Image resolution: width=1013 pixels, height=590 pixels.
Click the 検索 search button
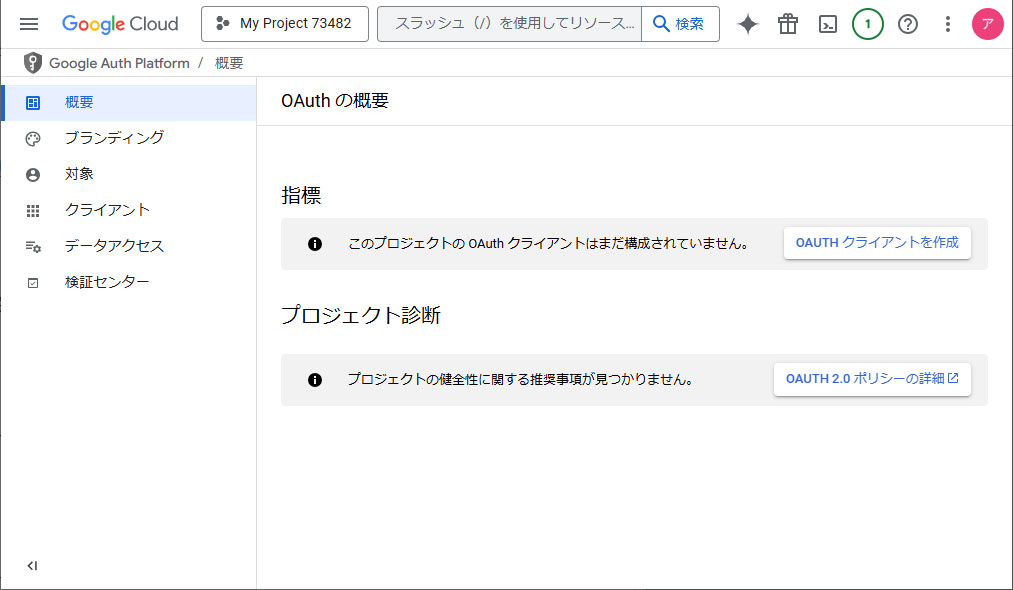tap(680, 24)
